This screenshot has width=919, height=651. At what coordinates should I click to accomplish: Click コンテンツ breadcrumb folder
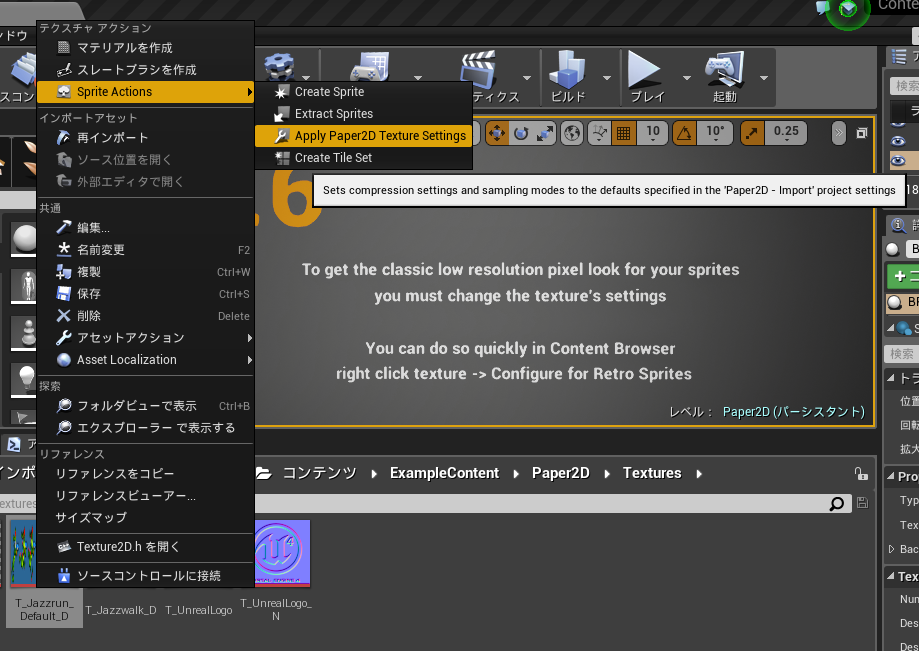(x=319, y=473)
